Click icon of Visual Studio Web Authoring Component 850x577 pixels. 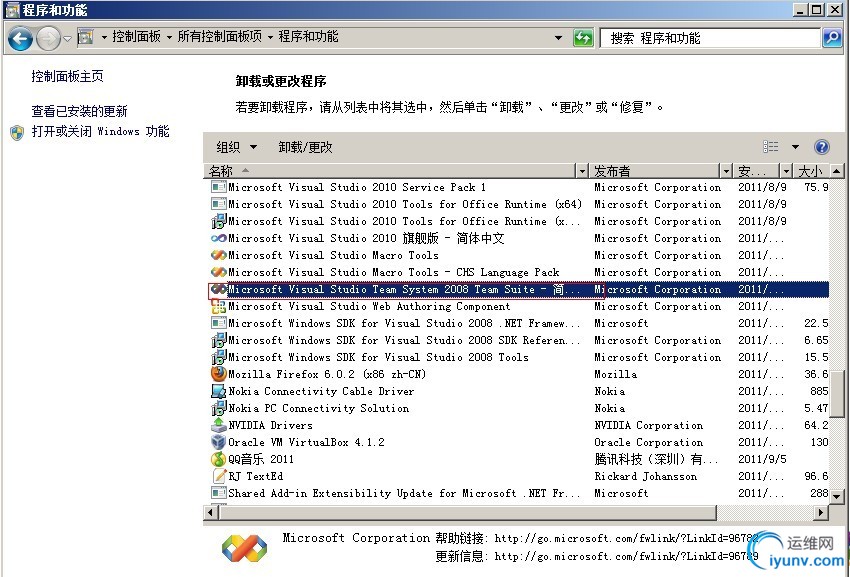(x=218, y=306)
